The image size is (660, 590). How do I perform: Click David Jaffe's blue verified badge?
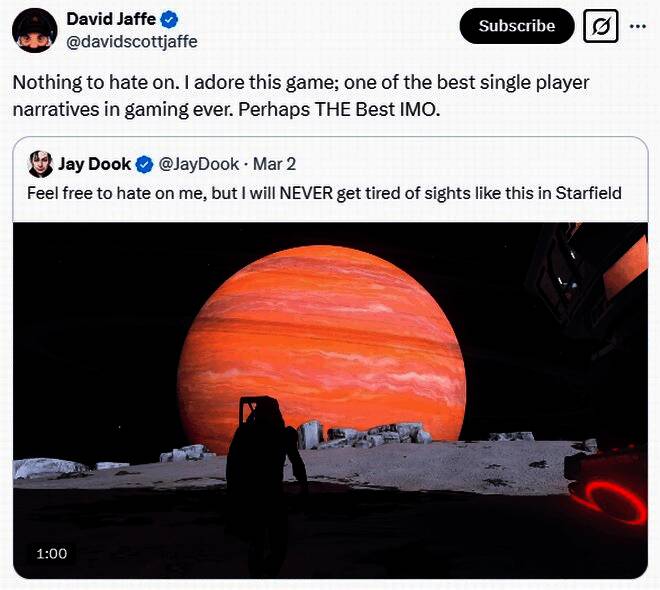point(169,20)
